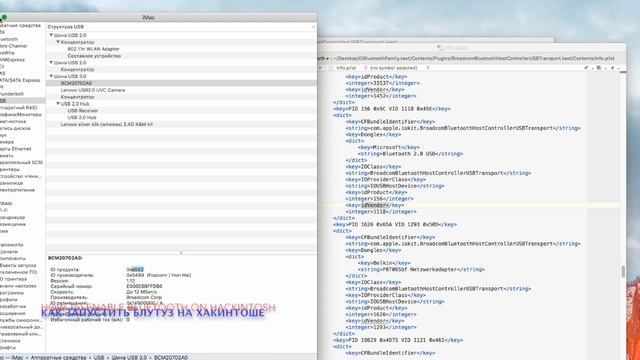Select the USB Receiver row
The height and width of the screenshot is (360, 640).
click(x=181, y=110)
